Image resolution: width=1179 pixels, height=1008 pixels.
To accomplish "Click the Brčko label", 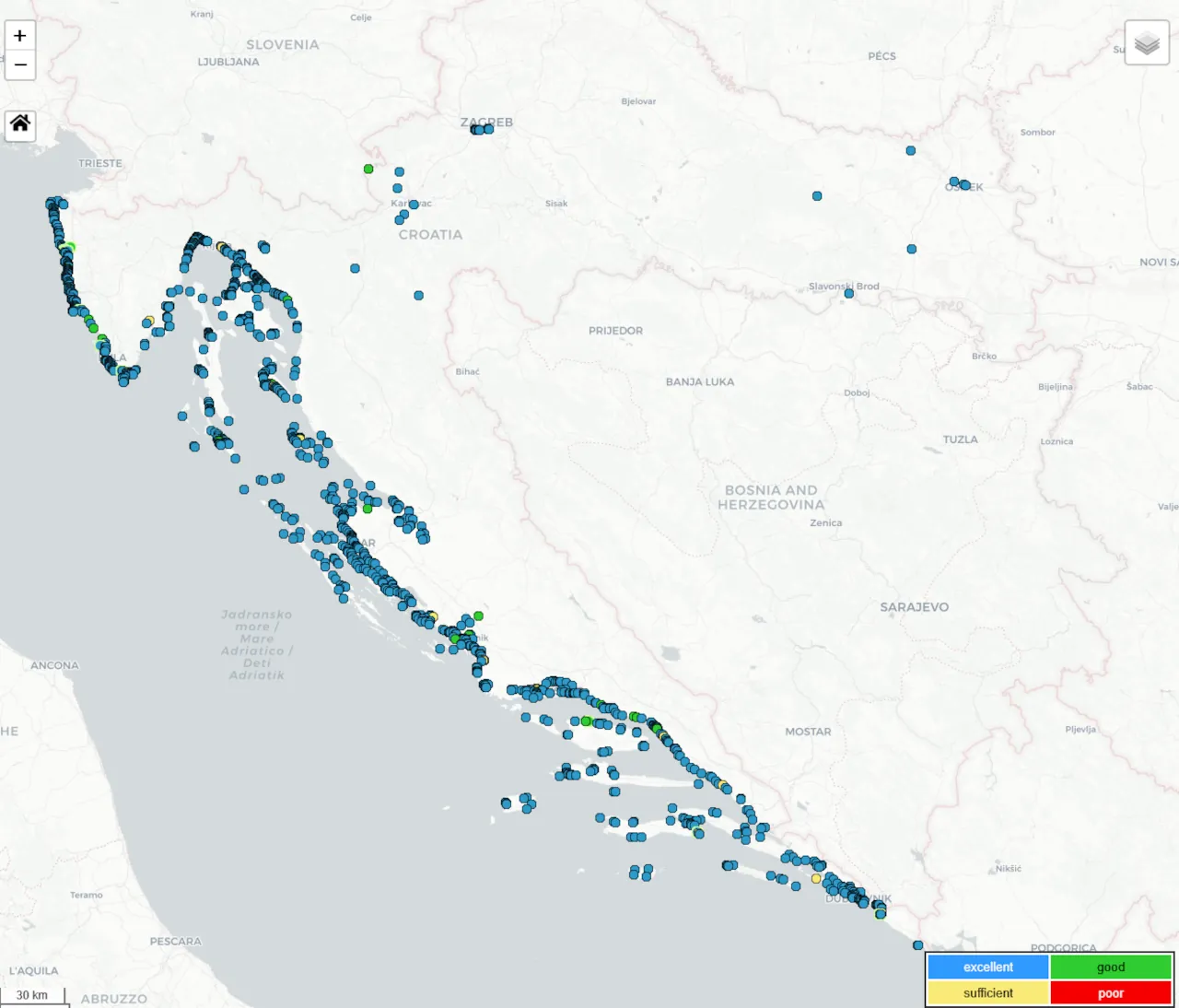I will pyautogui.click(x=984, y=356).
